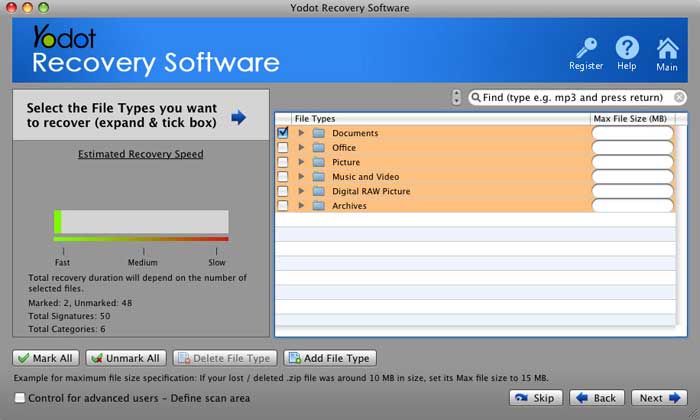700x420 pixels.
Task: Clear the Find search field
Action: [679, 97]
